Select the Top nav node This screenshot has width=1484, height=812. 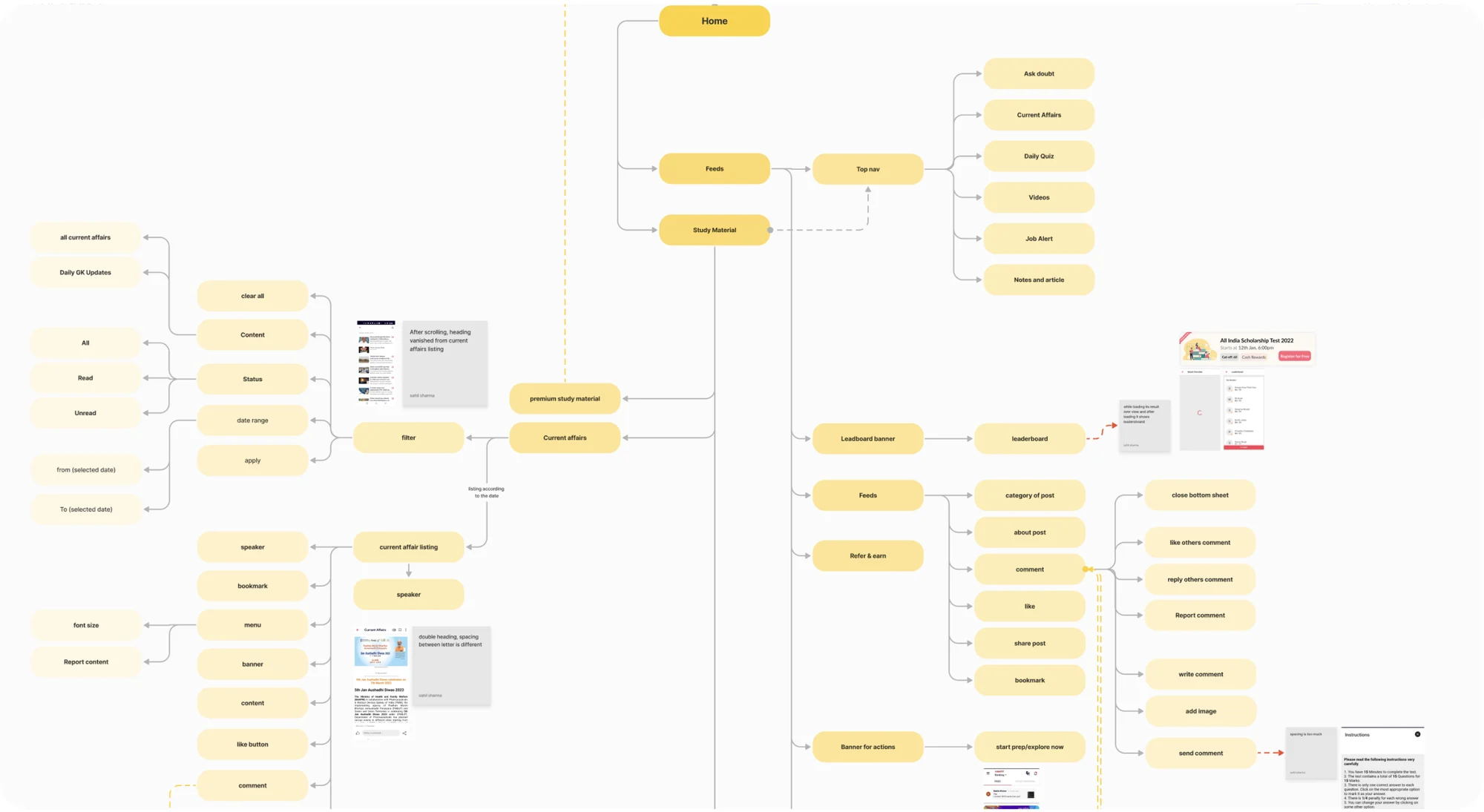click(867, 169)
